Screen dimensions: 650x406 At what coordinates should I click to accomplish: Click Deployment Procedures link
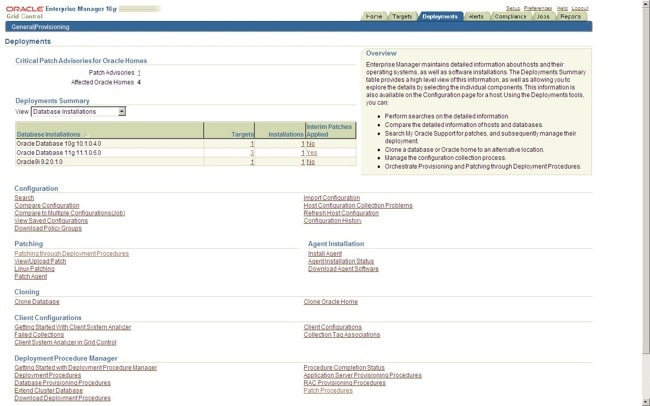click(48, 375)
